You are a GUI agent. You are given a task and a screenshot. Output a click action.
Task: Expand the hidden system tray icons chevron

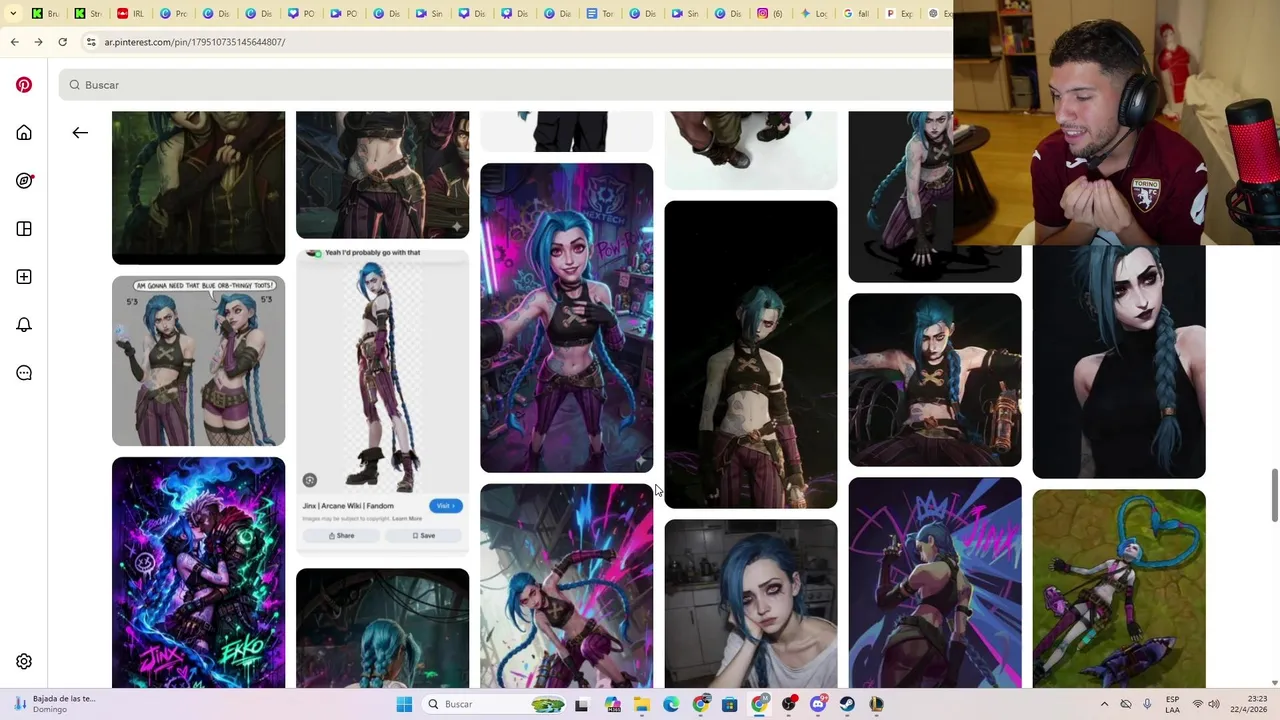[x=1104, y=704]
